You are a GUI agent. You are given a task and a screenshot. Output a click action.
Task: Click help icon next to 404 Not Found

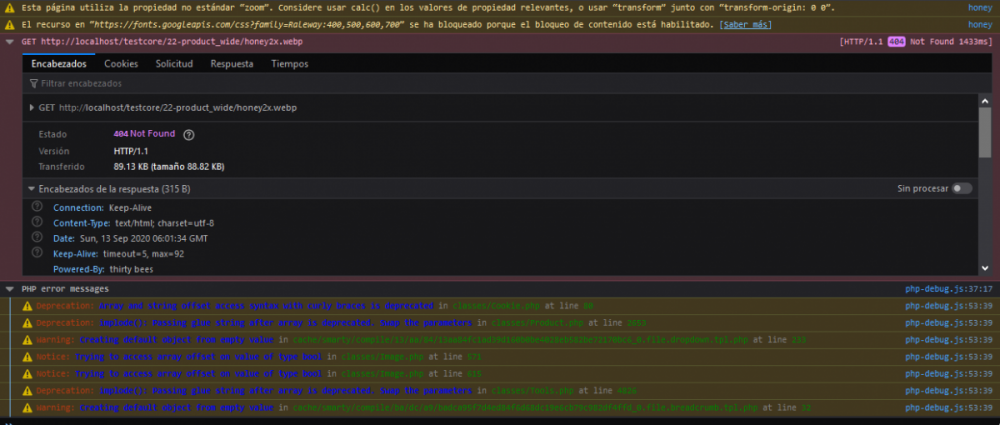[x=188, y=134]
